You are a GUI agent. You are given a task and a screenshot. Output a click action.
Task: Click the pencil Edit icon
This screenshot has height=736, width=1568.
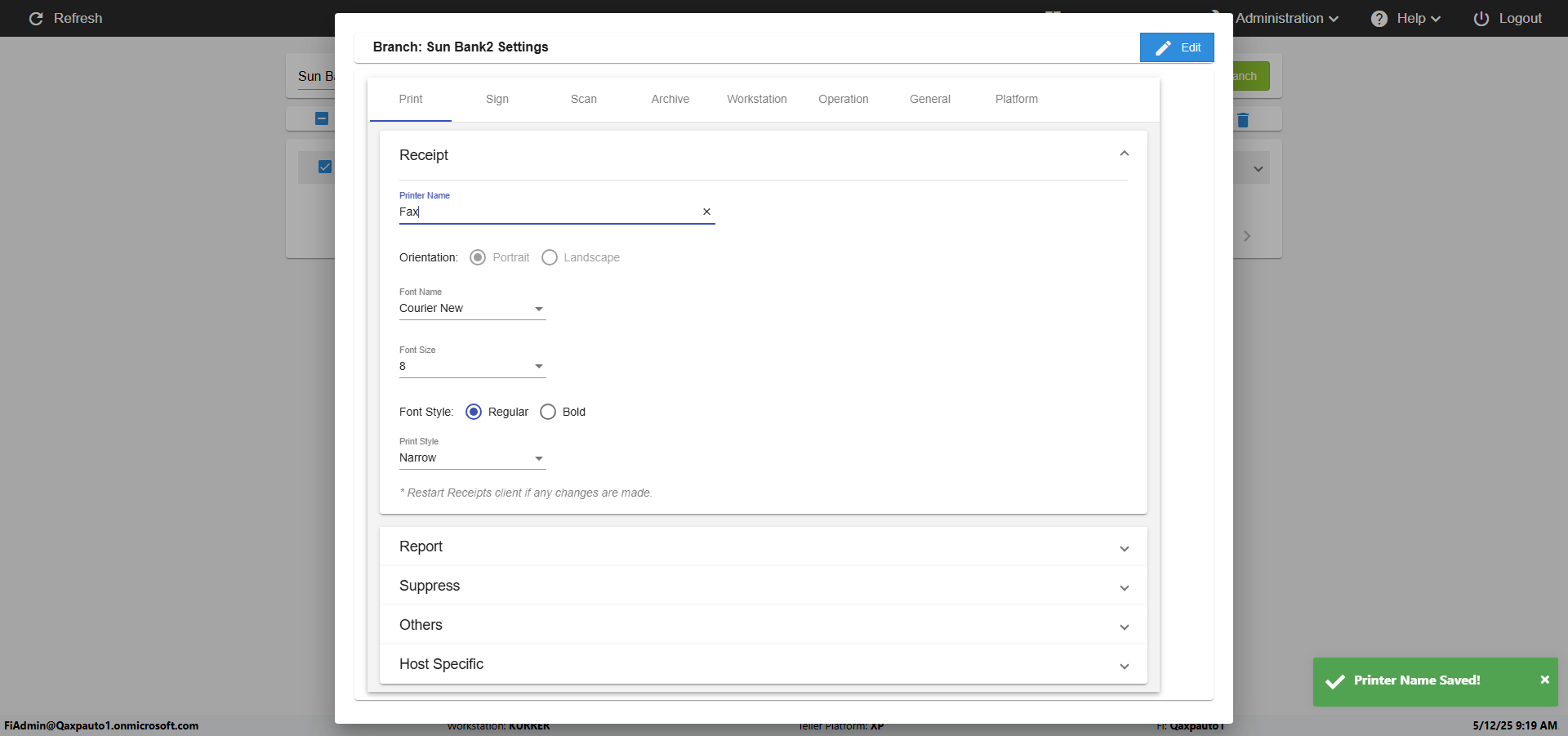pos(1163,48)
